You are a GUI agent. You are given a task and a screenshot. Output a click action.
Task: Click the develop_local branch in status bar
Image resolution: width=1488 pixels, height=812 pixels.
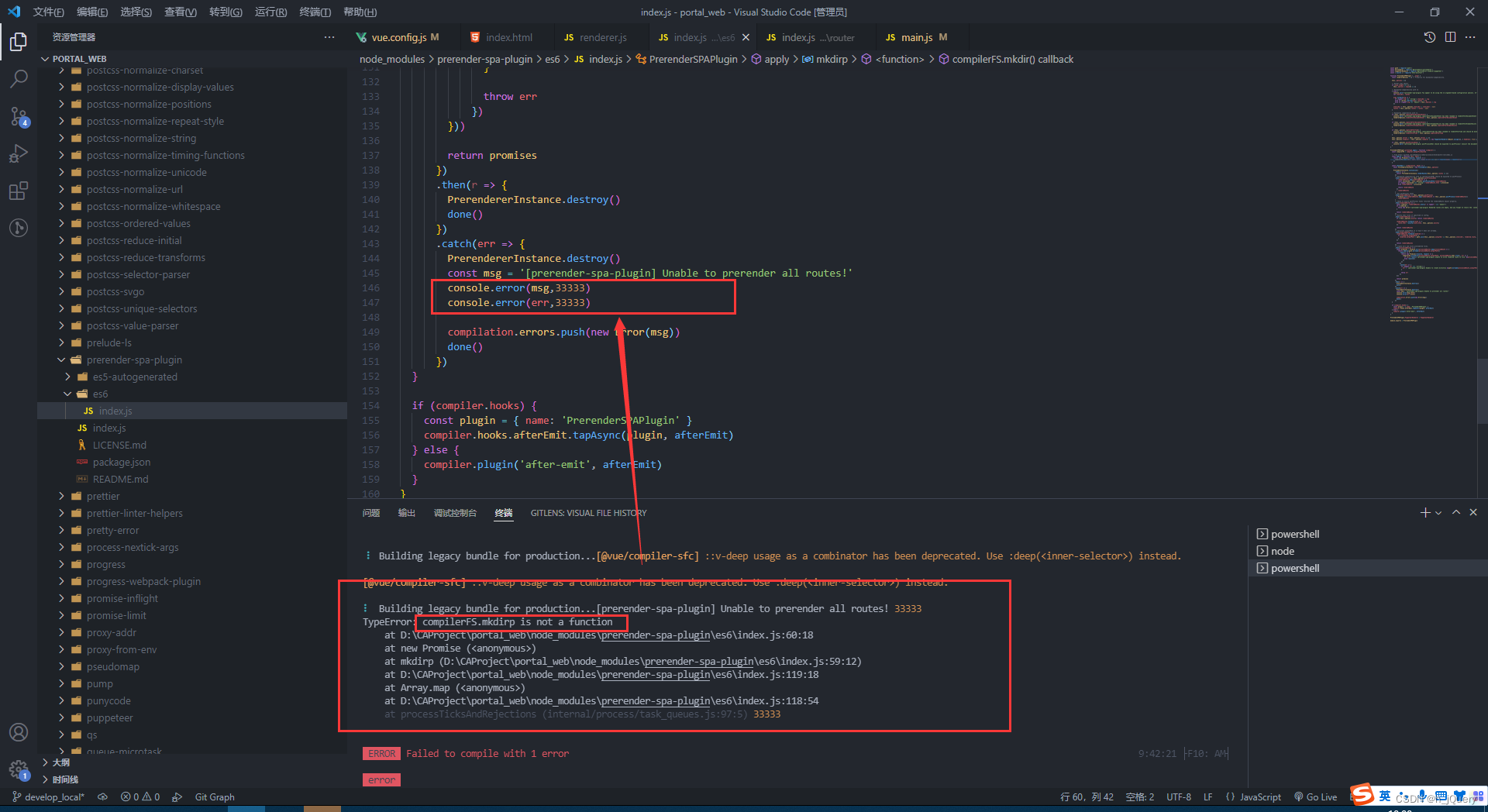(48, 797)
